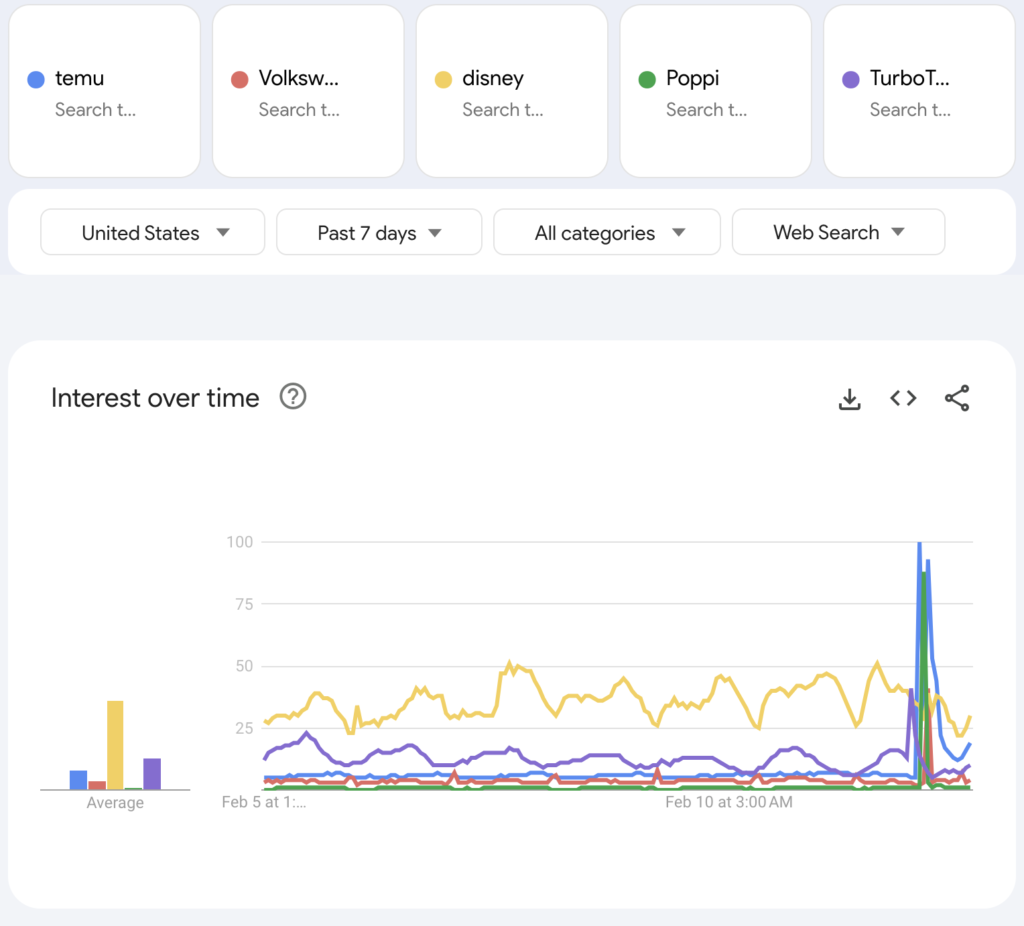Open the All categories dropdown
1024x926 pixels.
(x=607, y=233)
